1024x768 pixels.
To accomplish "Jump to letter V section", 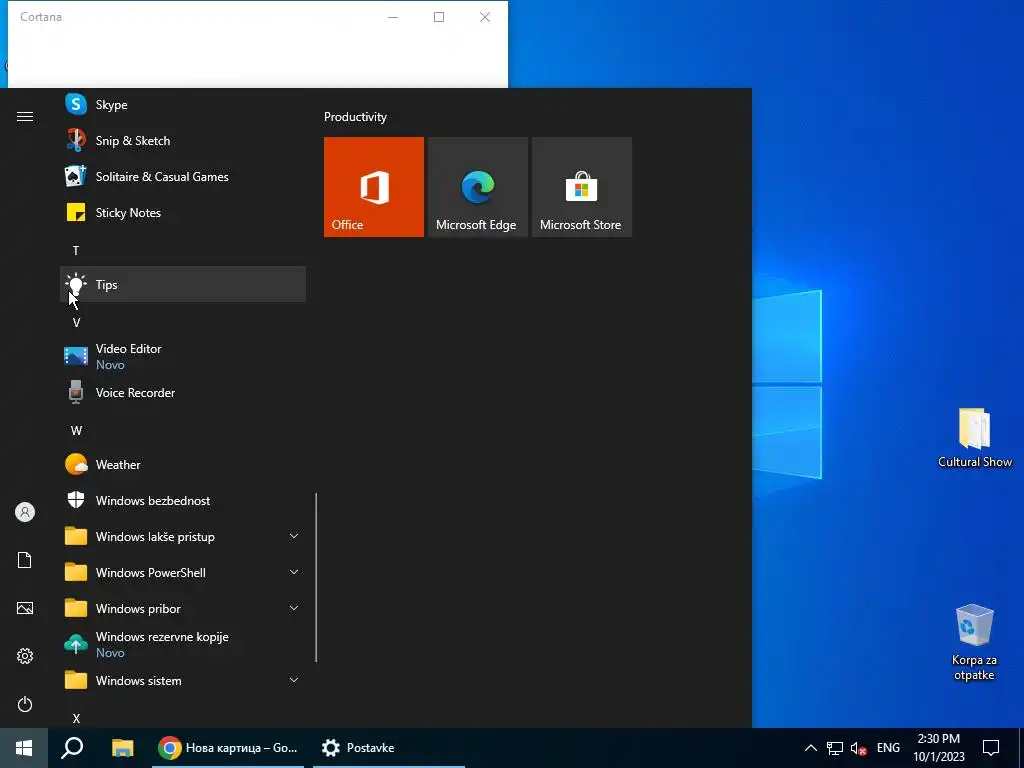I will point(76,322).
